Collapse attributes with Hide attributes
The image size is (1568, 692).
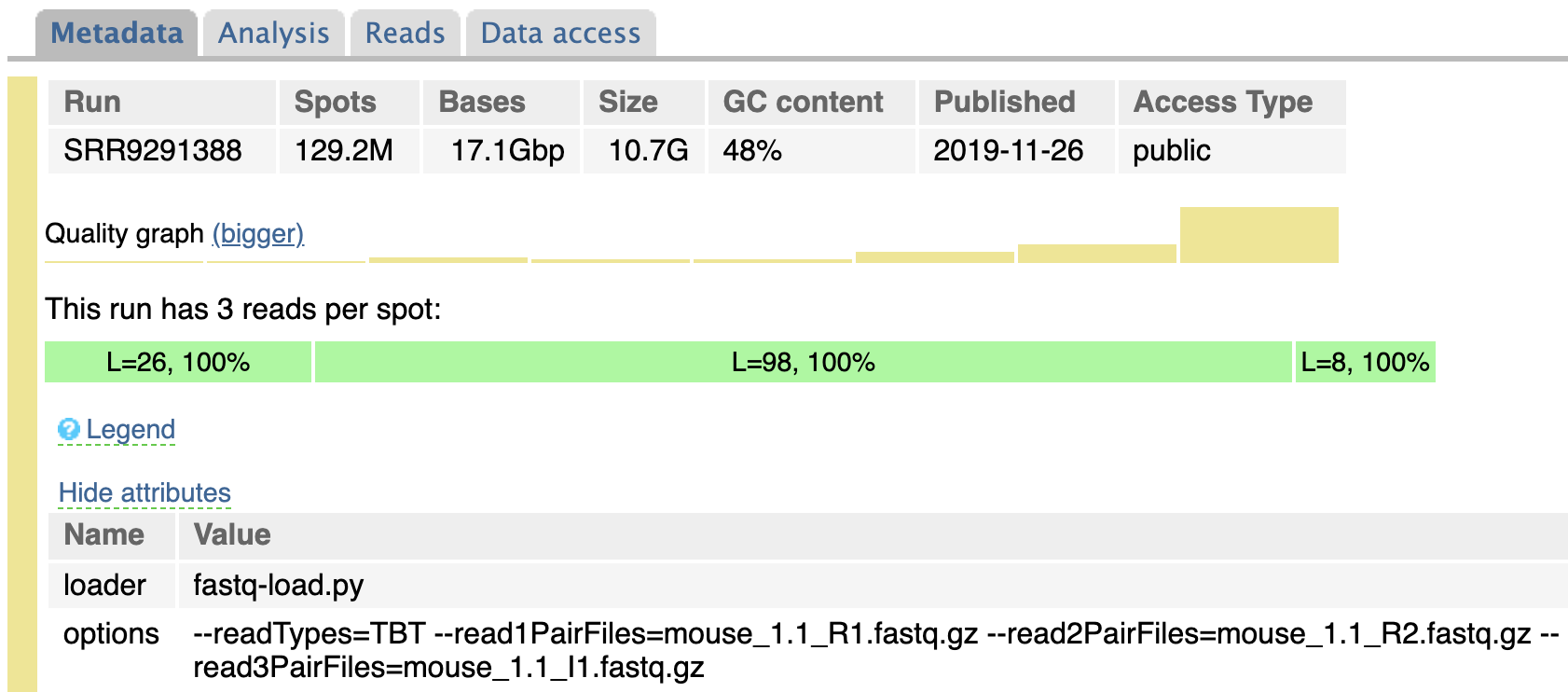144,492
